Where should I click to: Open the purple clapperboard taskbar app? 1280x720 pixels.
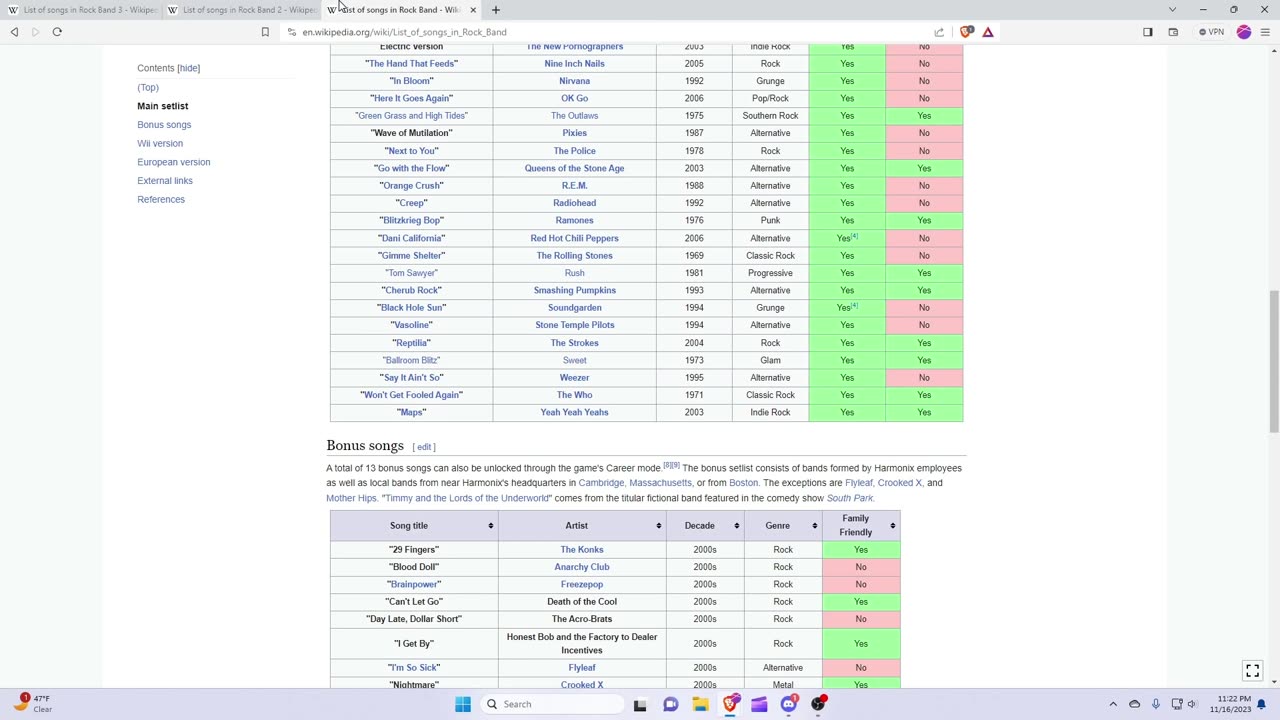pos(759,704)
